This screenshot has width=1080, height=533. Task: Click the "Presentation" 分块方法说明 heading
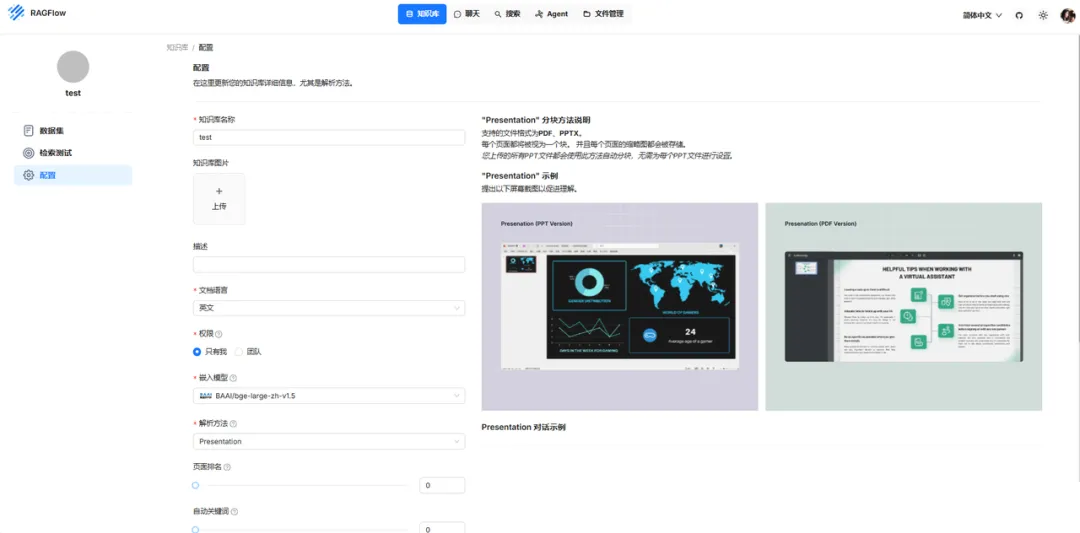pyautogui.click(x=536, y=120)
